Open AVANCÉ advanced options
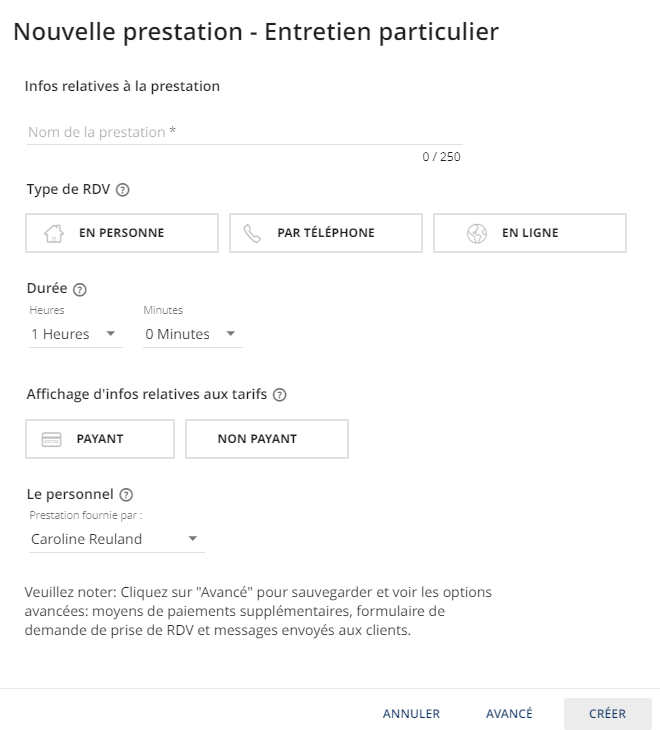The image size is (660, 730). coord(509,714)
